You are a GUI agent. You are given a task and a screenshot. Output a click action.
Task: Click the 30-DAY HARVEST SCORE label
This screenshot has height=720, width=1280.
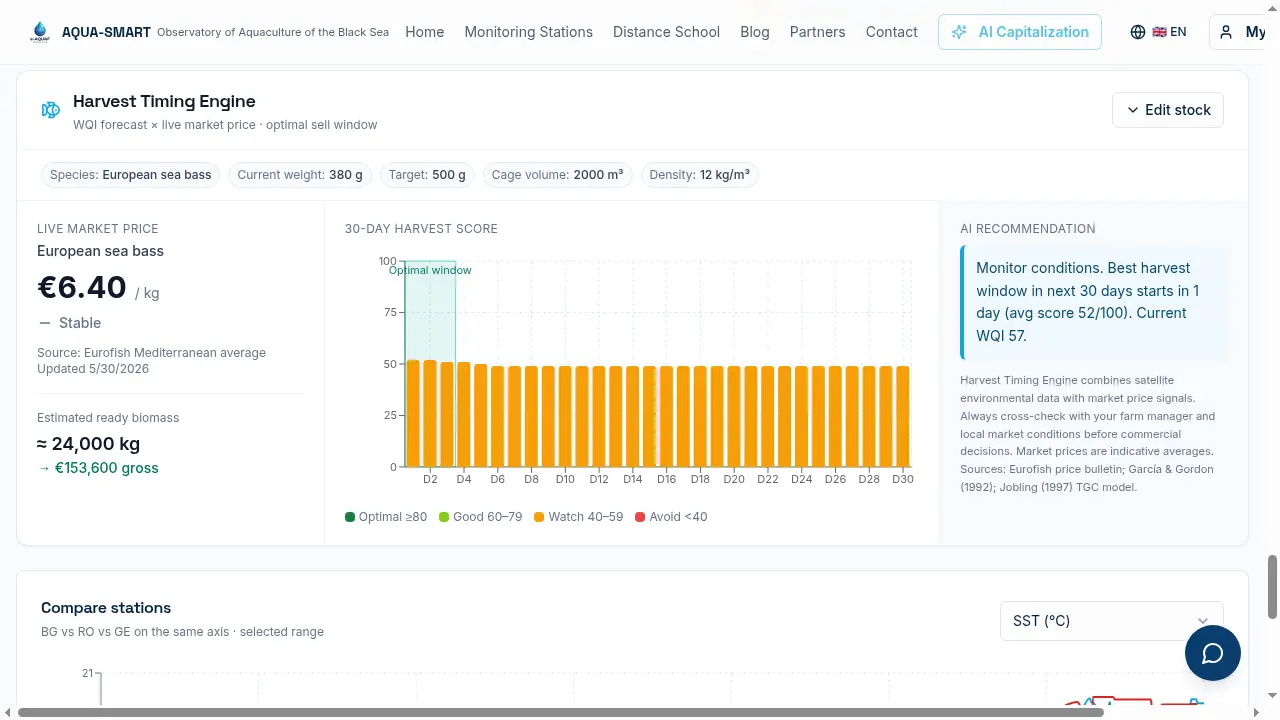pyautogui.click(x=421, y=229)
